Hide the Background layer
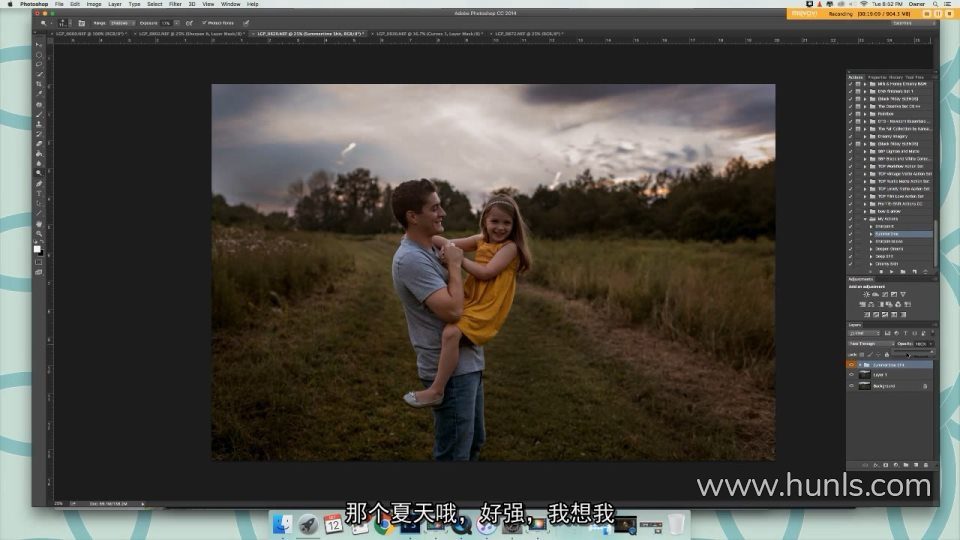The height and width of the screenshot is (540, 960). pyautogui.click(x=851, y=386)
